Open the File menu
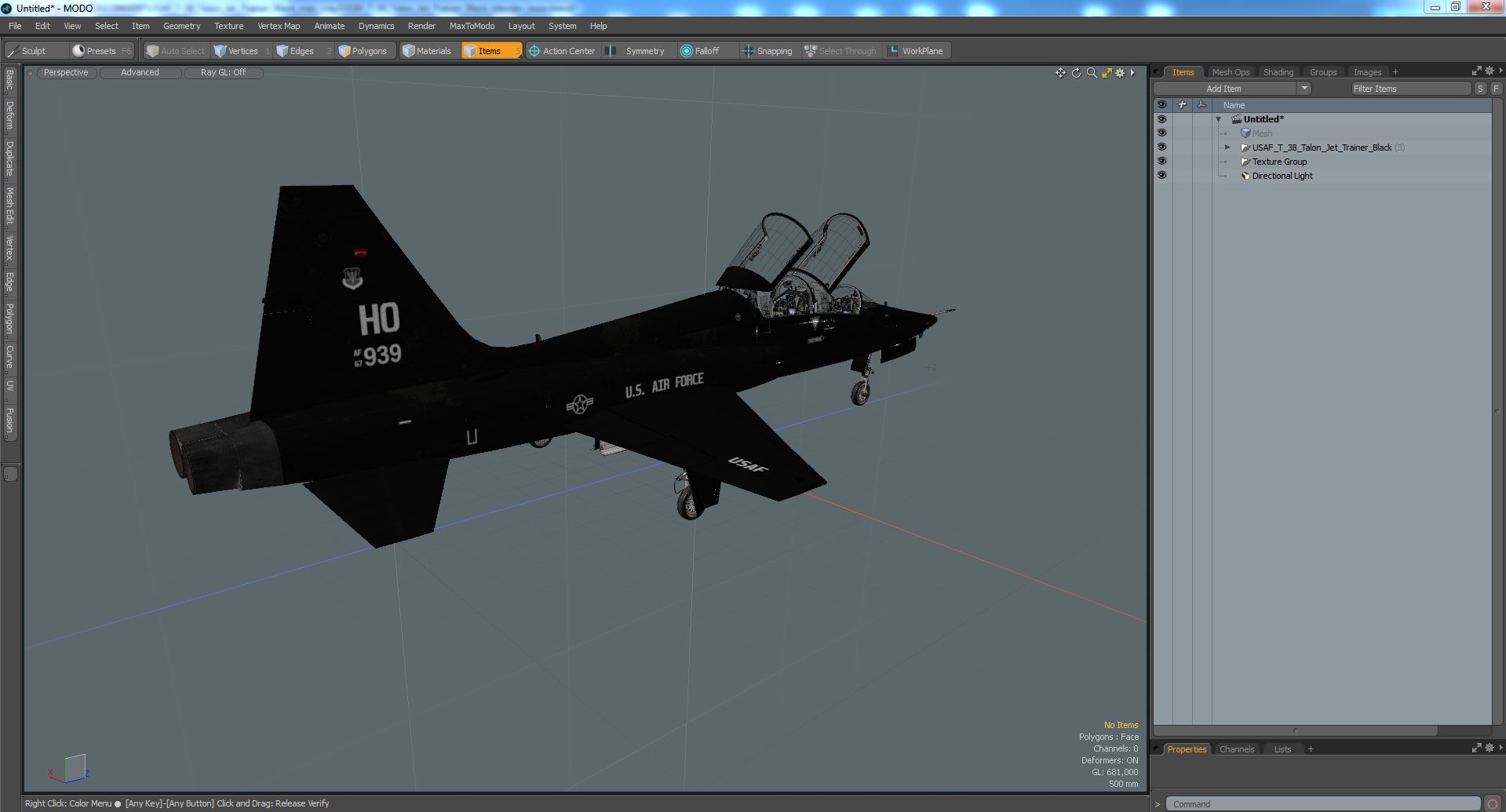Screen dimensions: 1506x812 click(15, 26)
